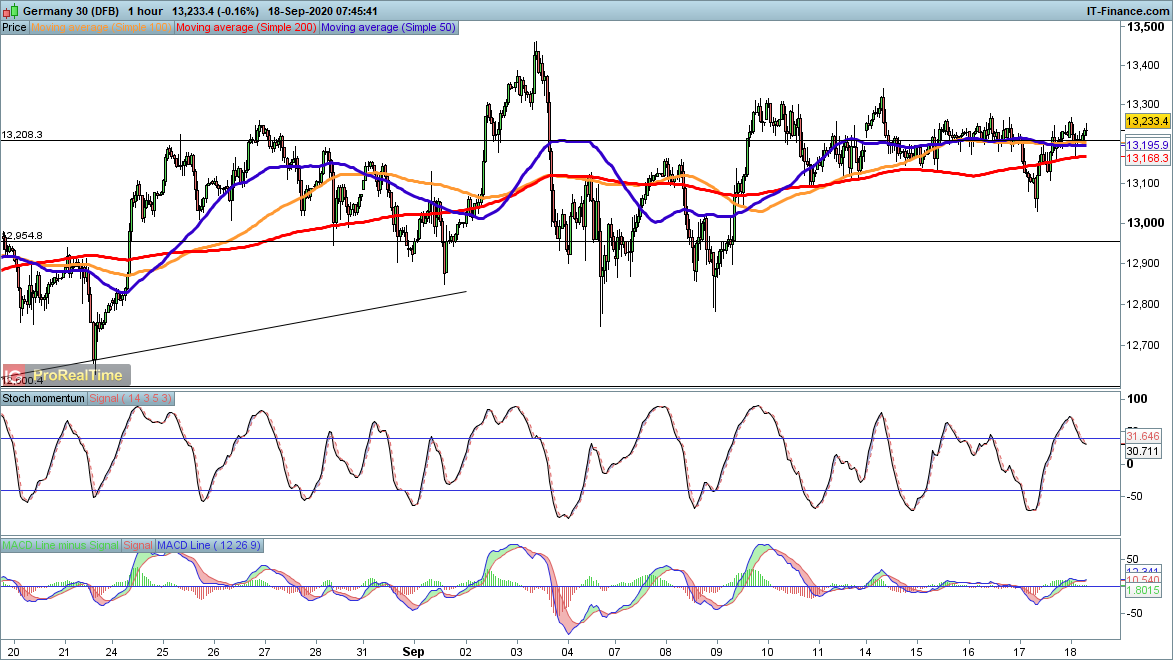The width and height of the screenshot is (1173, 660).
Task: Click the blue 13,195.9 moving average tag
Action: point(1147,145)
